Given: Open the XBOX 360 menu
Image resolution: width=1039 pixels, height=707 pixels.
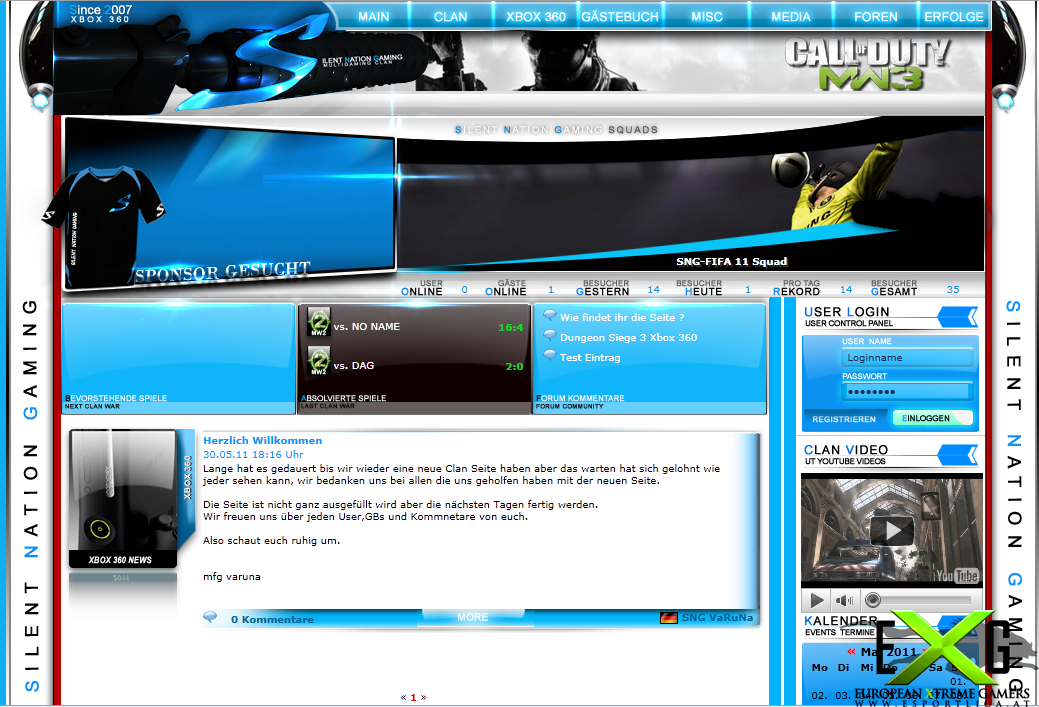Looking at the screenshot, I should 535,17.
